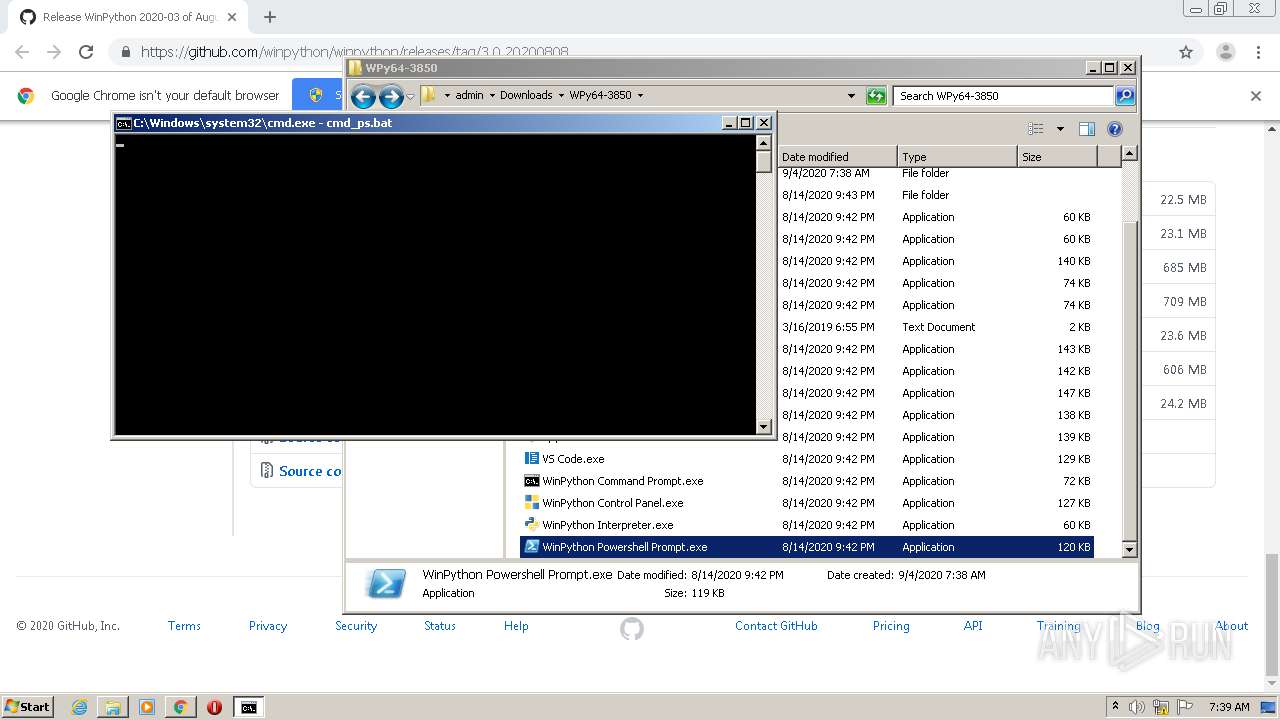The width and height of the screenshot is (1280, 720).
Task: Select WinPython Interpreter.exe
Action: (806, 525)
